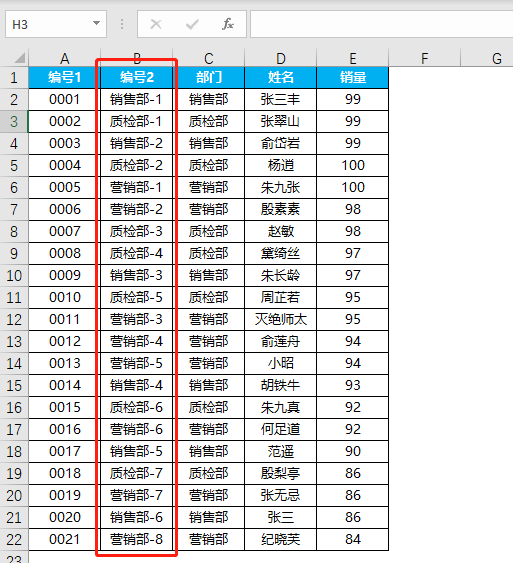Select cell with name 纪晓芙
513x563 pixels.
pos(281,540)
